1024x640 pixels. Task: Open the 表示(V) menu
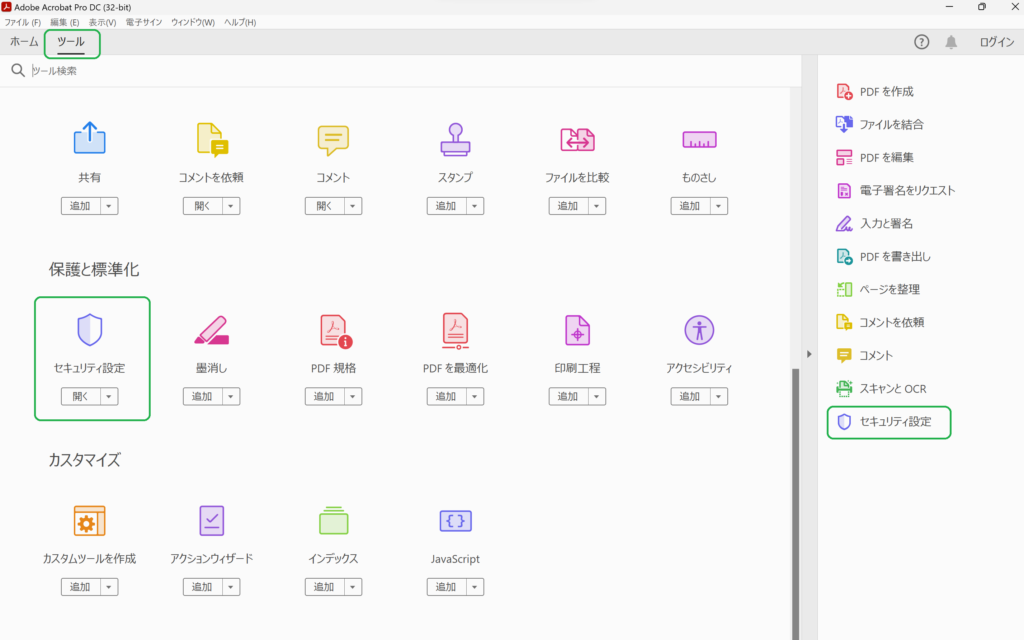pos(103,22)
